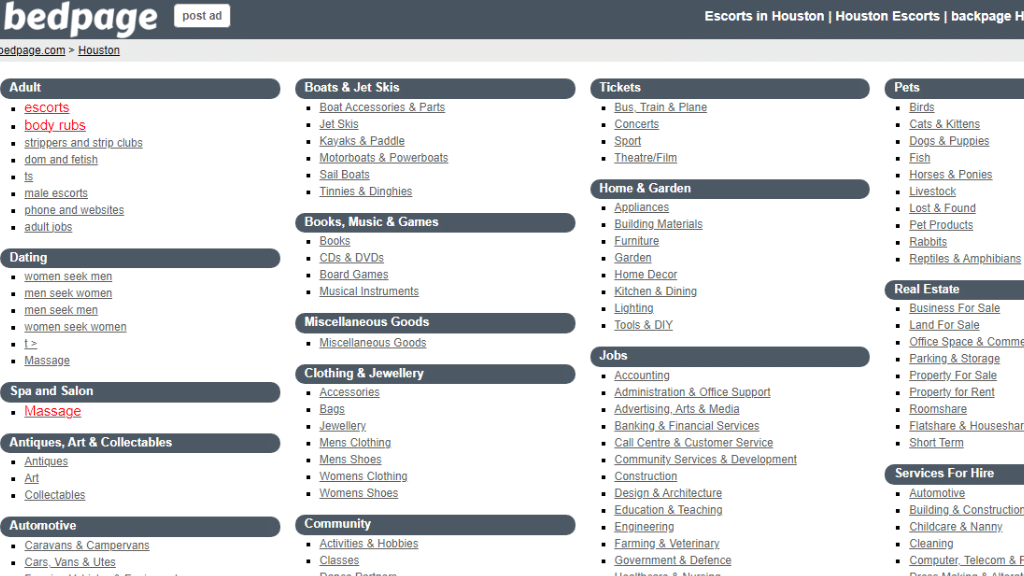The height and width of the screenshot is (576, 1024).
Task: Open Womens Clothing link
Action: coord(363,477)
